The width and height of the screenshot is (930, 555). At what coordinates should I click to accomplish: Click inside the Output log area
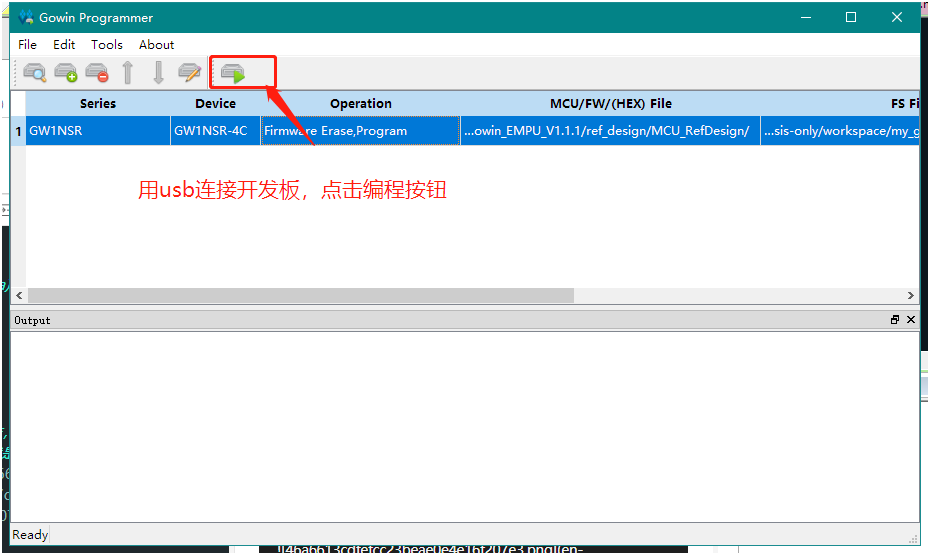(x=465, y=427)
